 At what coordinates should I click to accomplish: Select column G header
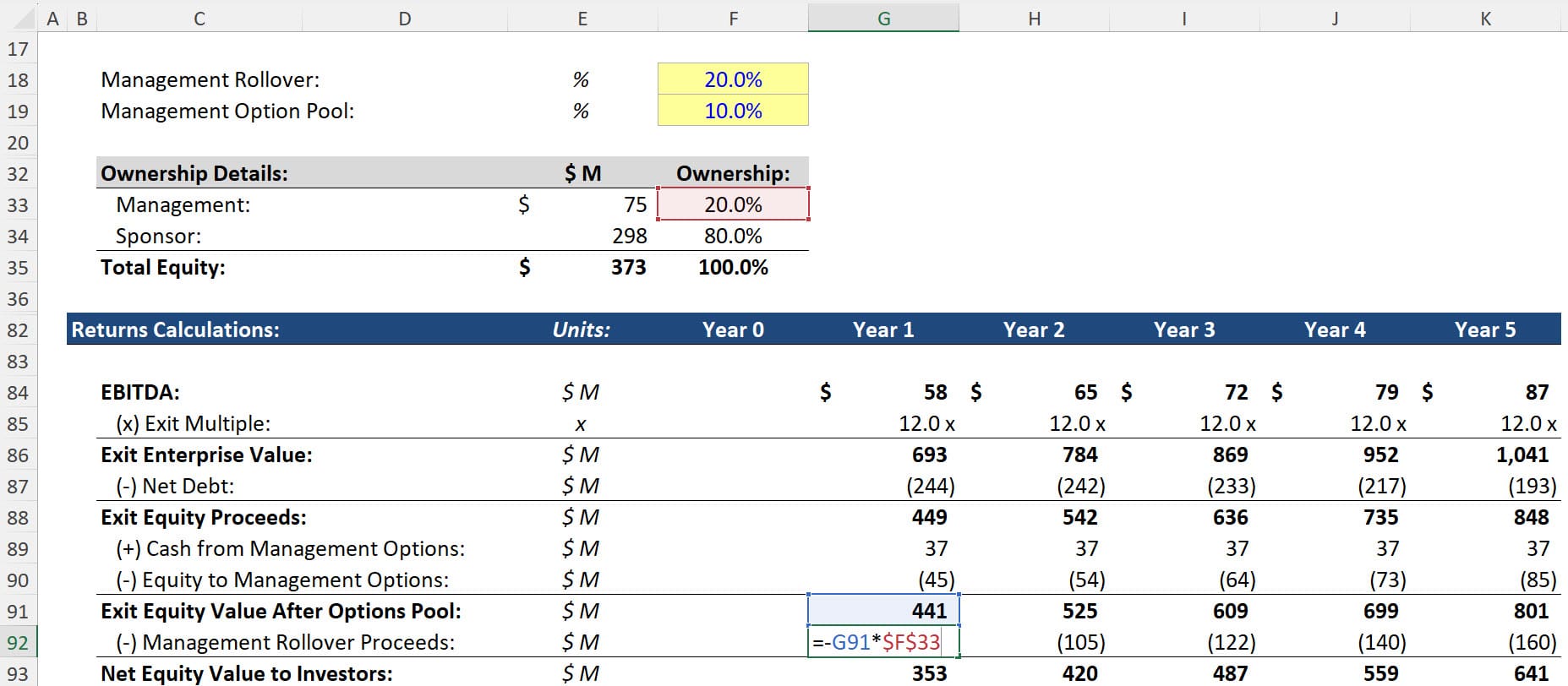pos(883,19)
